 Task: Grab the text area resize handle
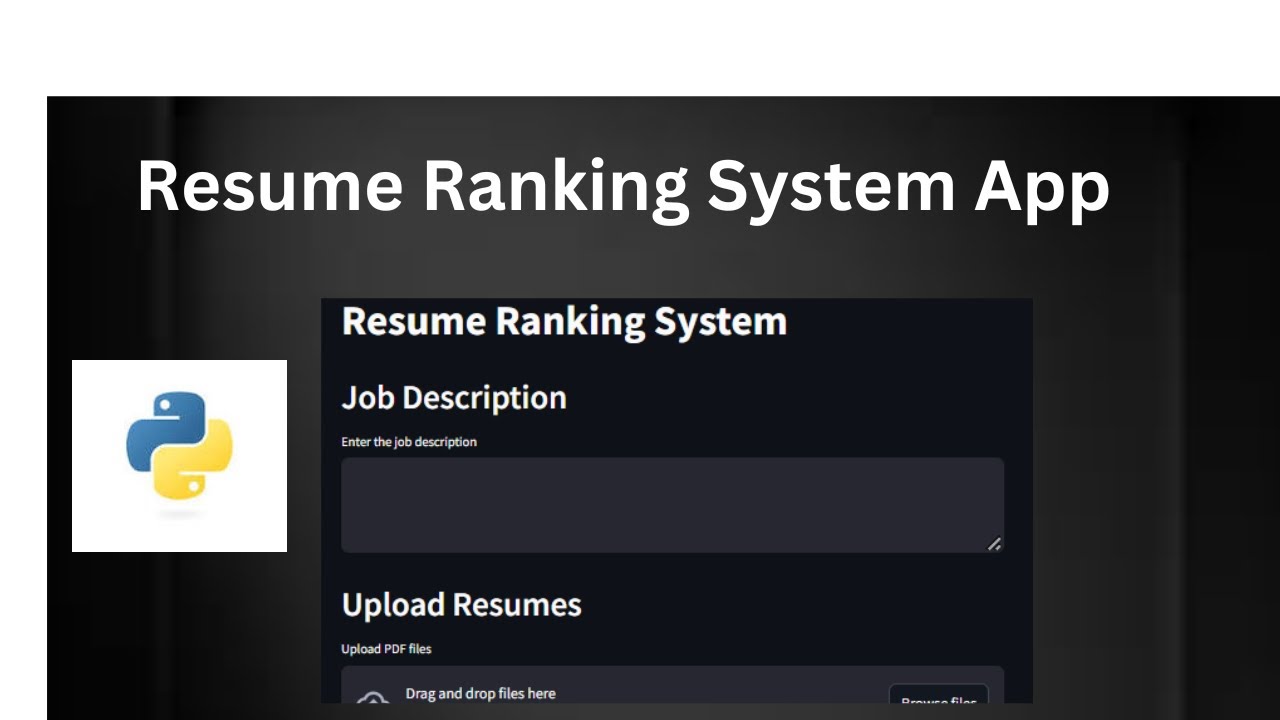pos(994,544)
